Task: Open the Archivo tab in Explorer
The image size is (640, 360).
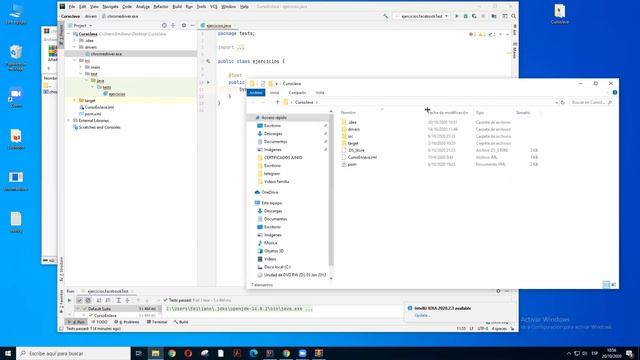Action: (256, 93)
